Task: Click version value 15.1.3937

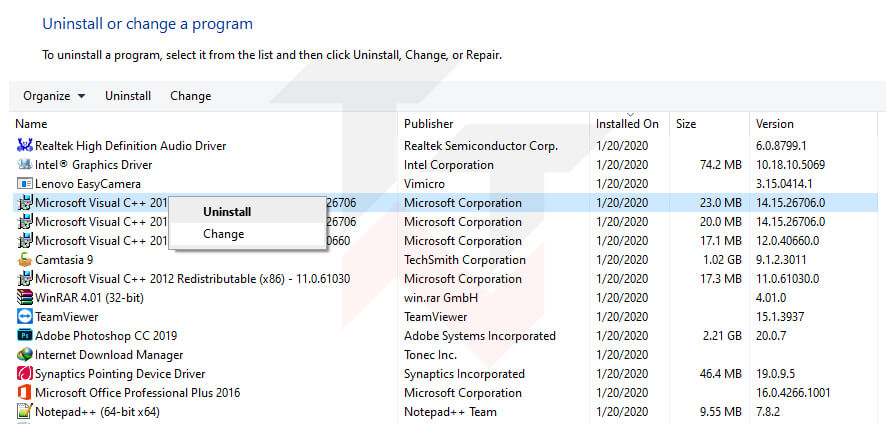Action: [780, 317]
